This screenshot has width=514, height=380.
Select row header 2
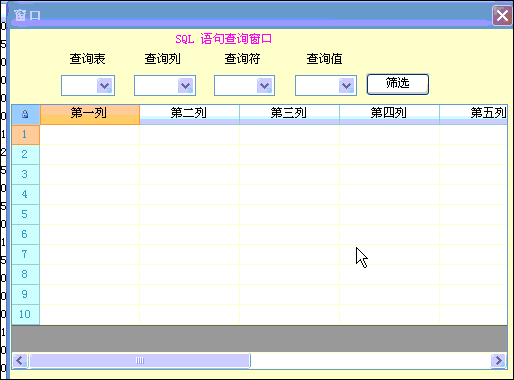tap(26, 155)
